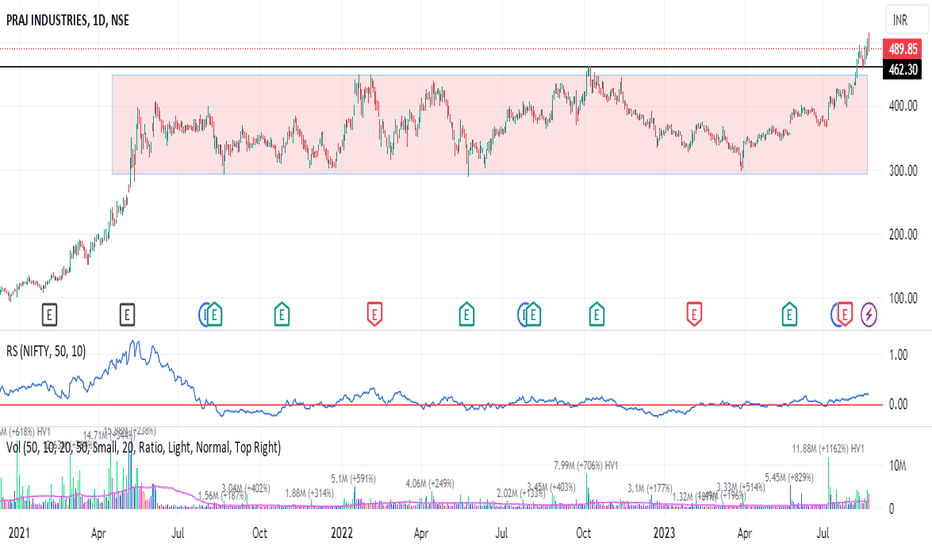Image resolution: width=932 pixels, height=550 pixels.
Task: Click the 10M volume scale label
Action: 898,466
